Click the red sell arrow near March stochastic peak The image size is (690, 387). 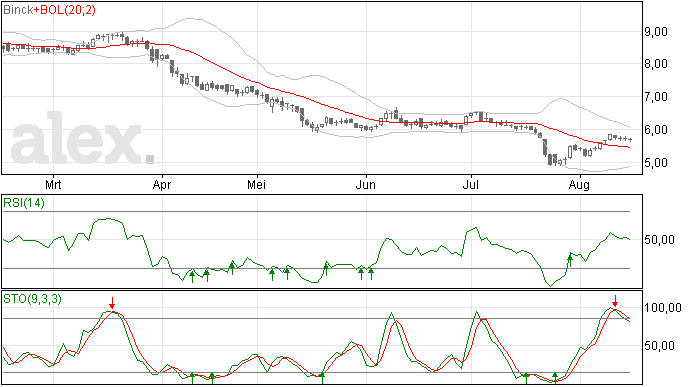(112, 303)
